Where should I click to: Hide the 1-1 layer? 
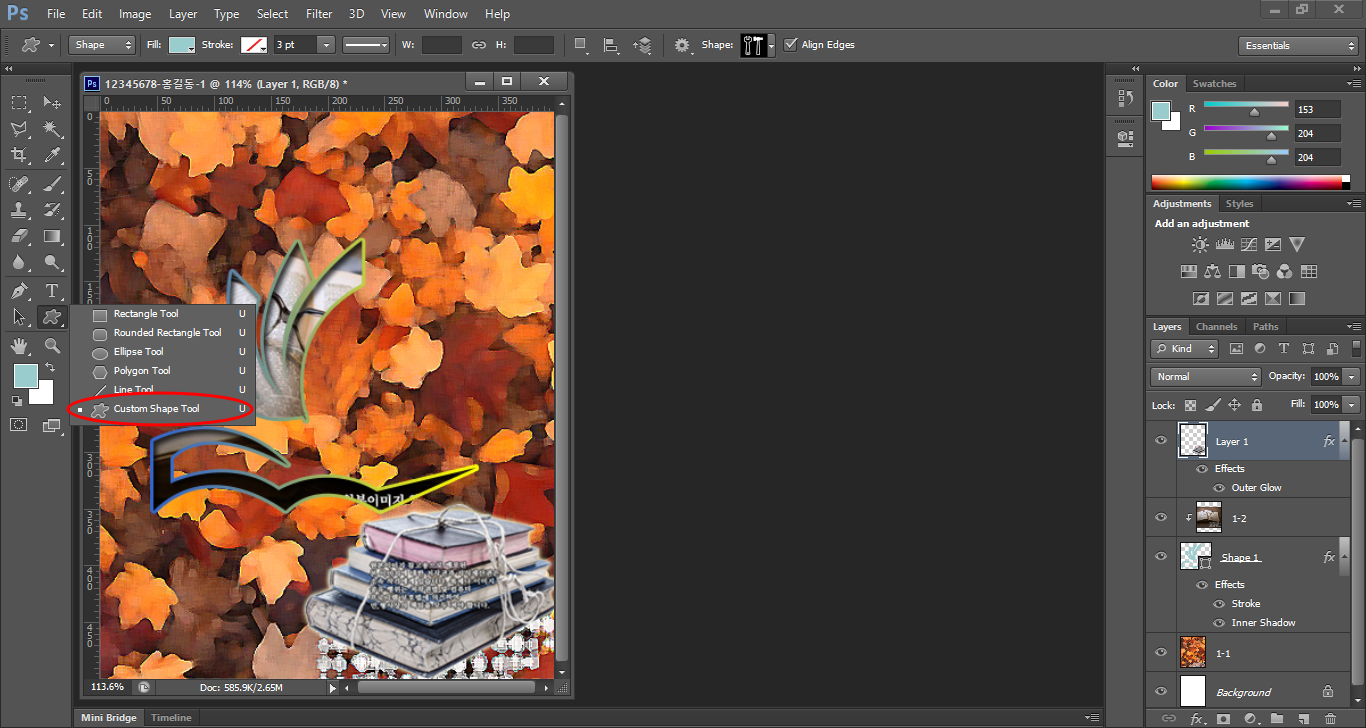click(x=1161, y=652)
